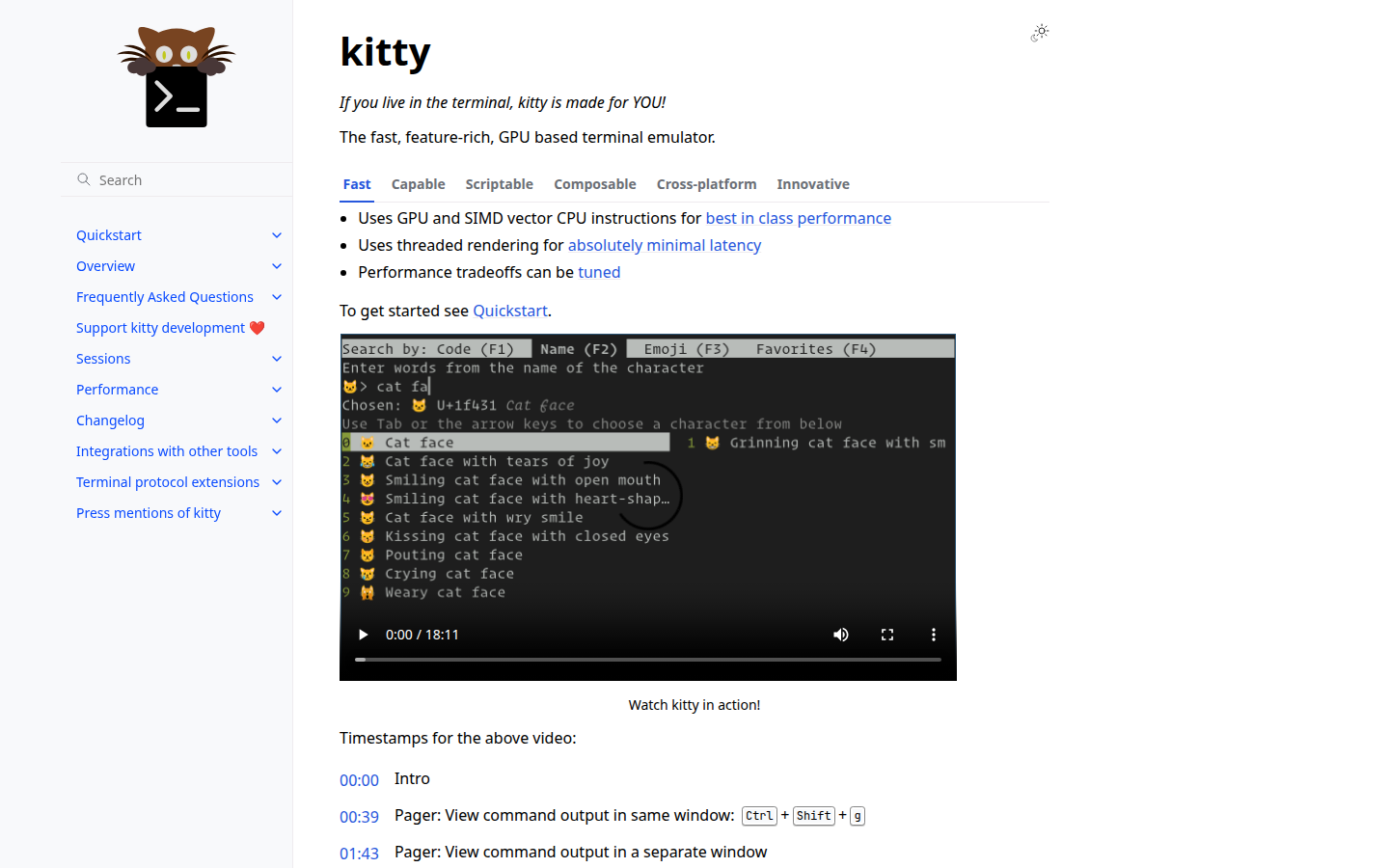
Task: Follow absolutely minimal latency link
Action: coord(665,245)
